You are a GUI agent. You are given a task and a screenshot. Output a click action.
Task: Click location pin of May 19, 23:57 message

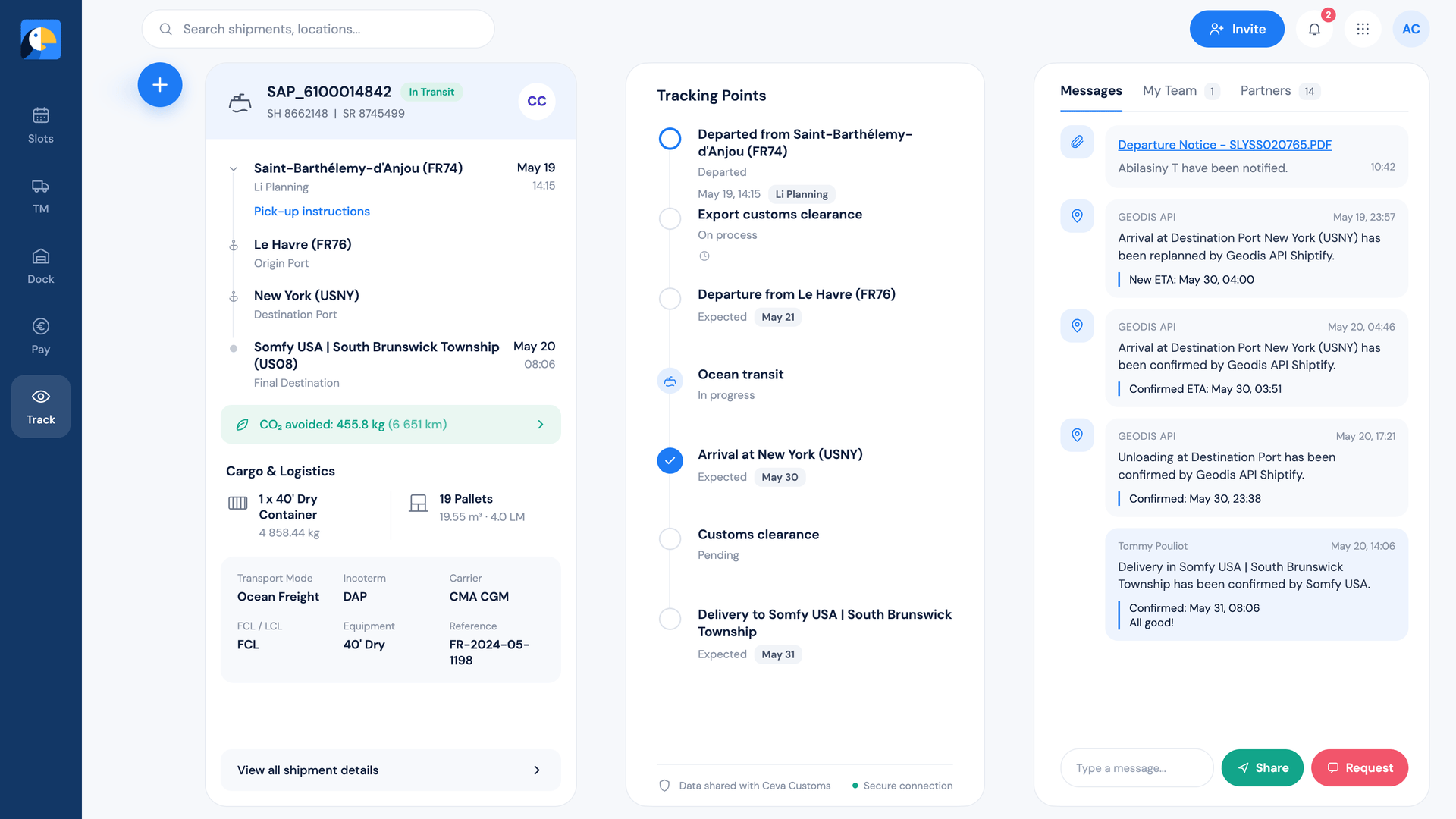click(1077, 216)
